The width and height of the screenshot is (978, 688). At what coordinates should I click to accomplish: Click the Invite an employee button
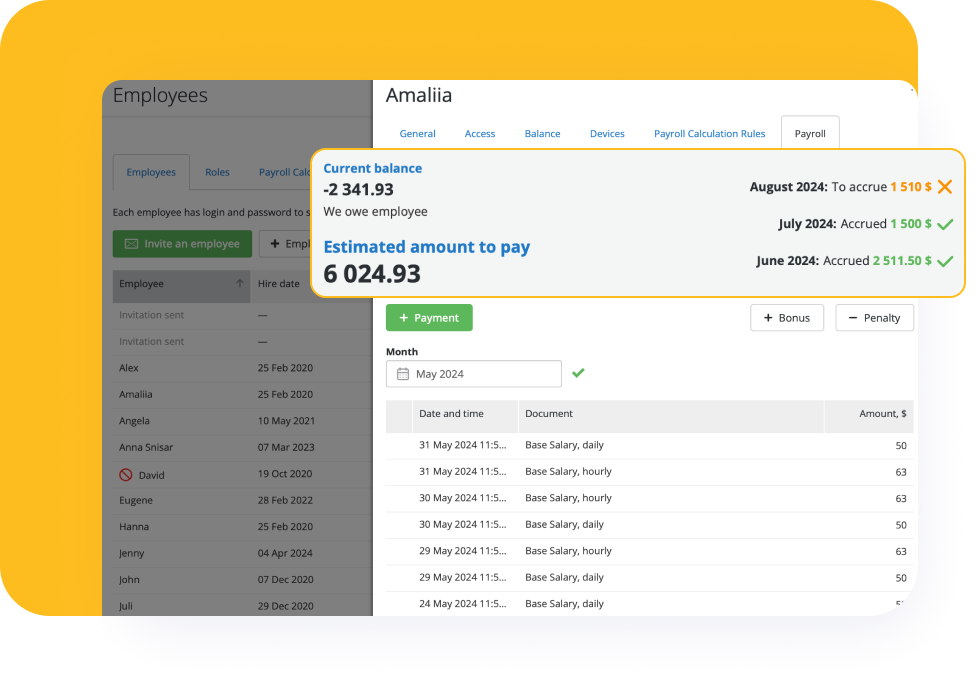pyautogui.click(x=182, y=243)
